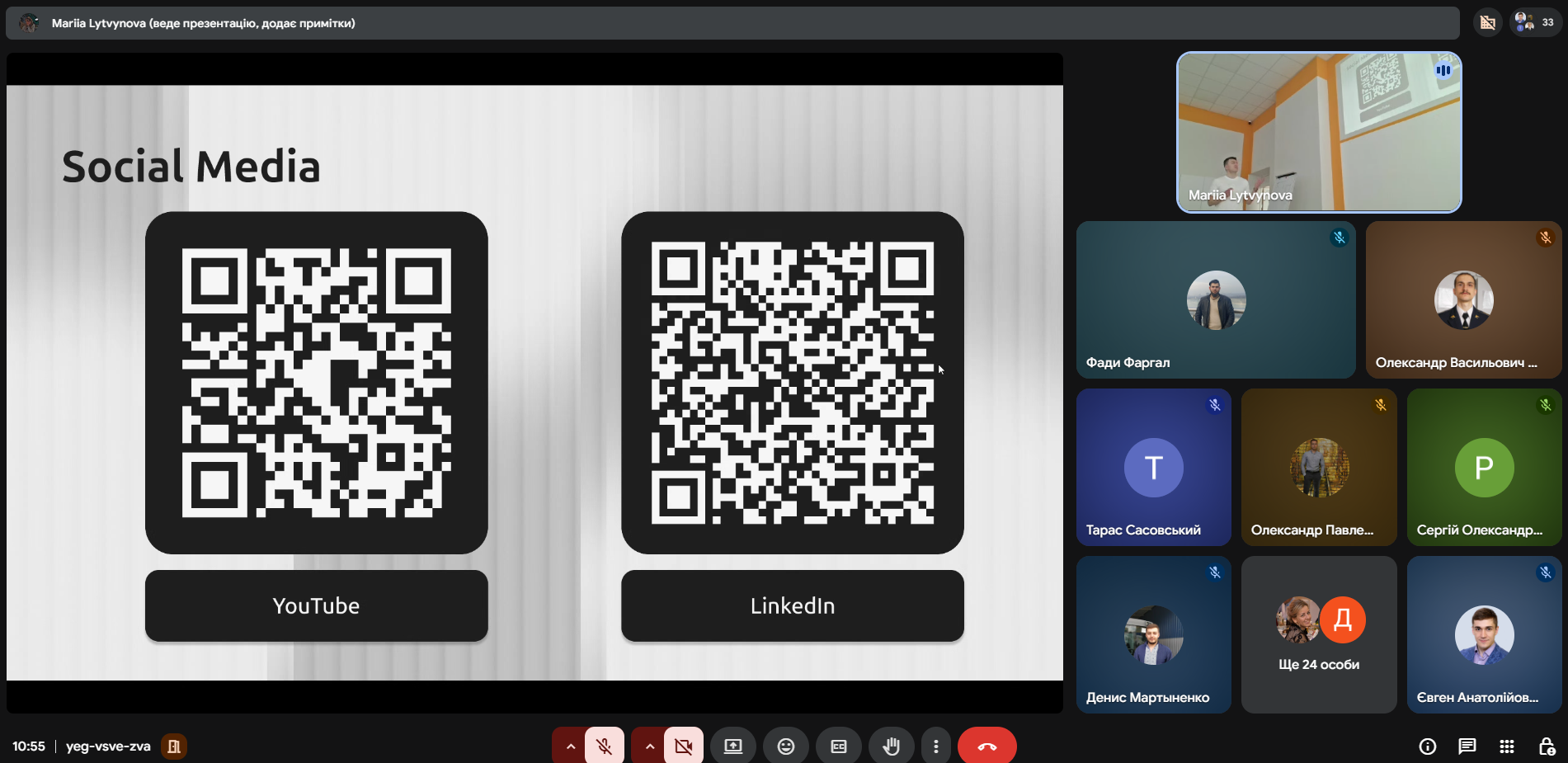1568x763 pixels.
Task: Leave the call
Action: tap(987, 747)
